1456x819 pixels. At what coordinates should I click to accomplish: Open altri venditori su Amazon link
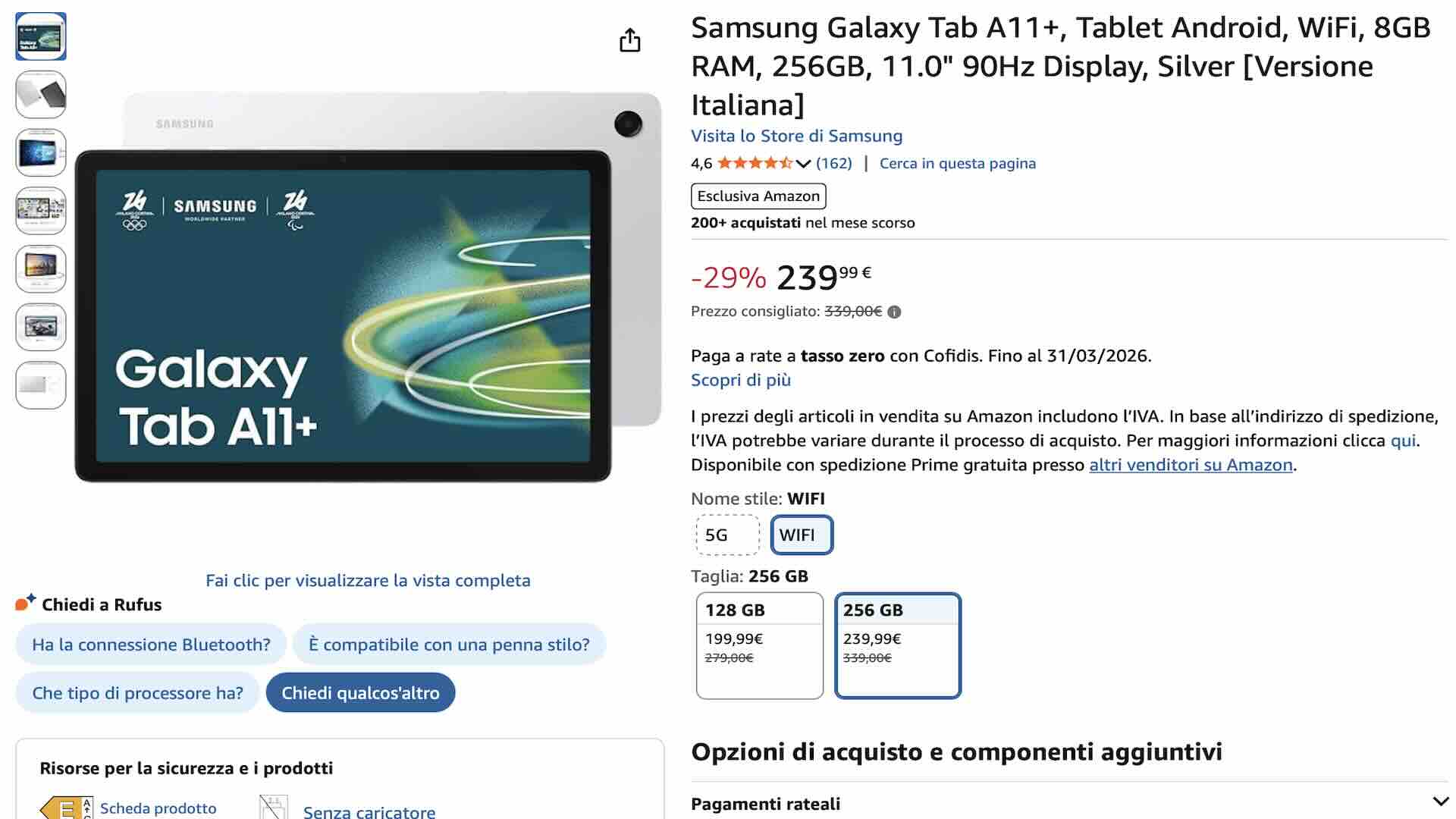[1189, 465]
